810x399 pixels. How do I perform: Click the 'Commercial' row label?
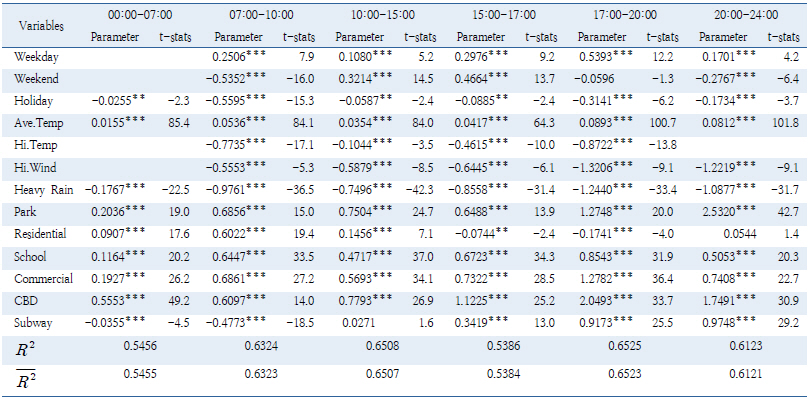[x=43, y=279]
